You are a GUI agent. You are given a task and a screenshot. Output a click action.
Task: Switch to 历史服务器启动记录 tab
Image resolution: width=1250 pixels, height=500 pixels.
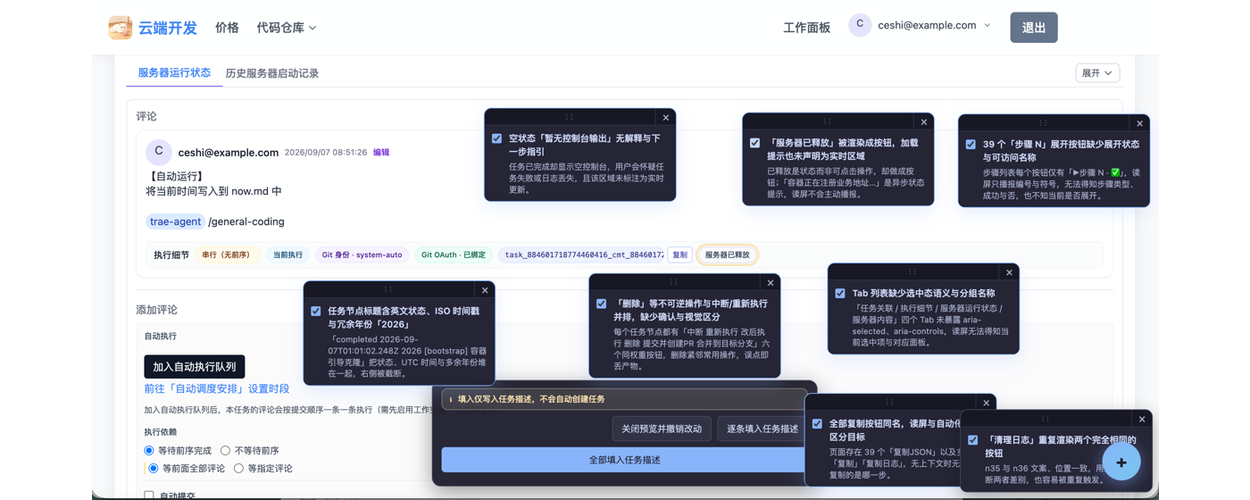[272, 73]
